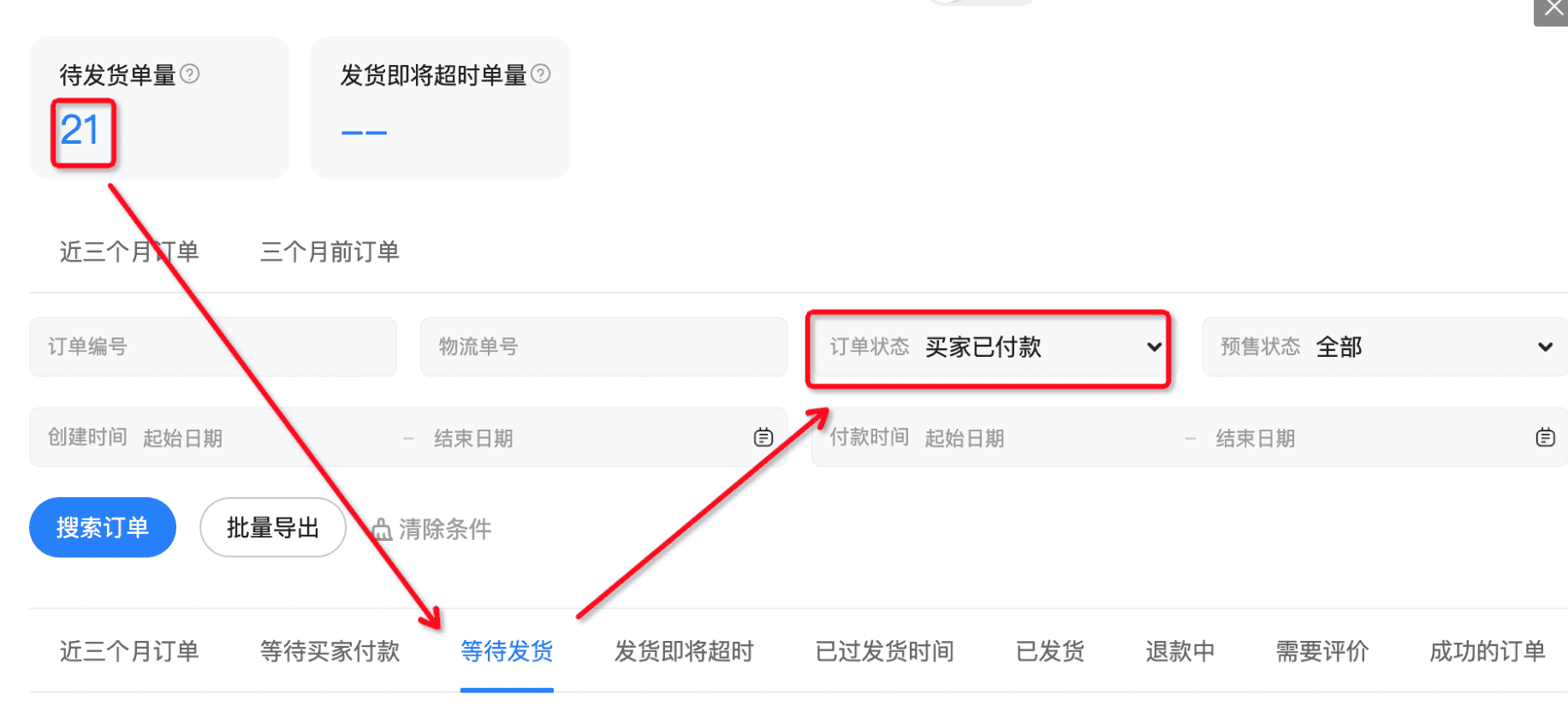
Task: Open the 已发货 tab
Action: tap(1050, 651)
